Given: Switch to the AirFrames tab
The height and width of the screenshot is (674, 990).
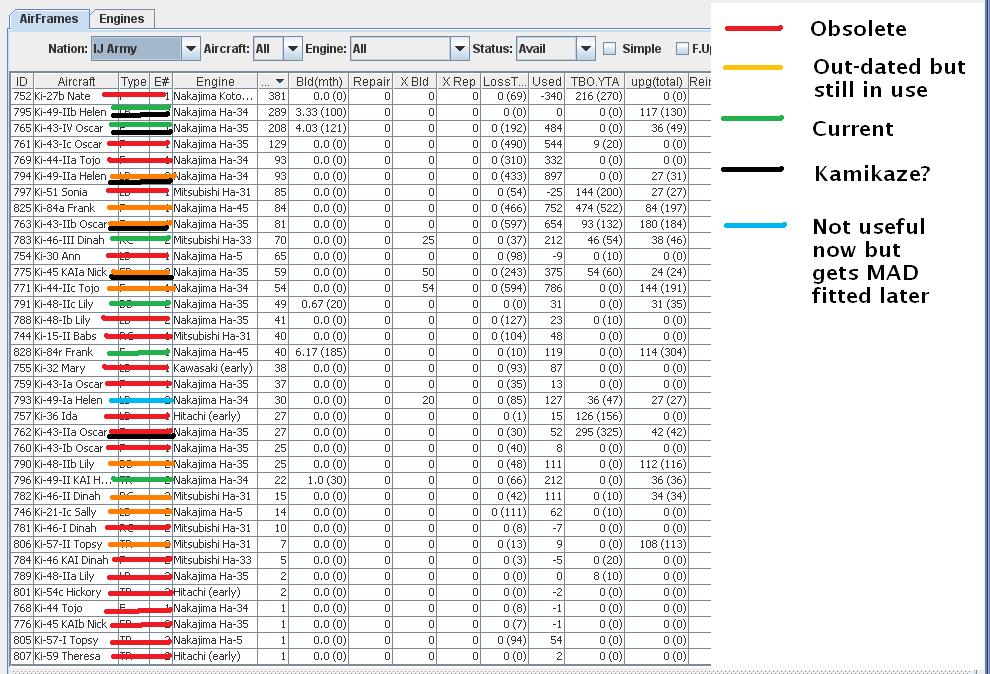Looking at the screenshot, I should point(49,19).
